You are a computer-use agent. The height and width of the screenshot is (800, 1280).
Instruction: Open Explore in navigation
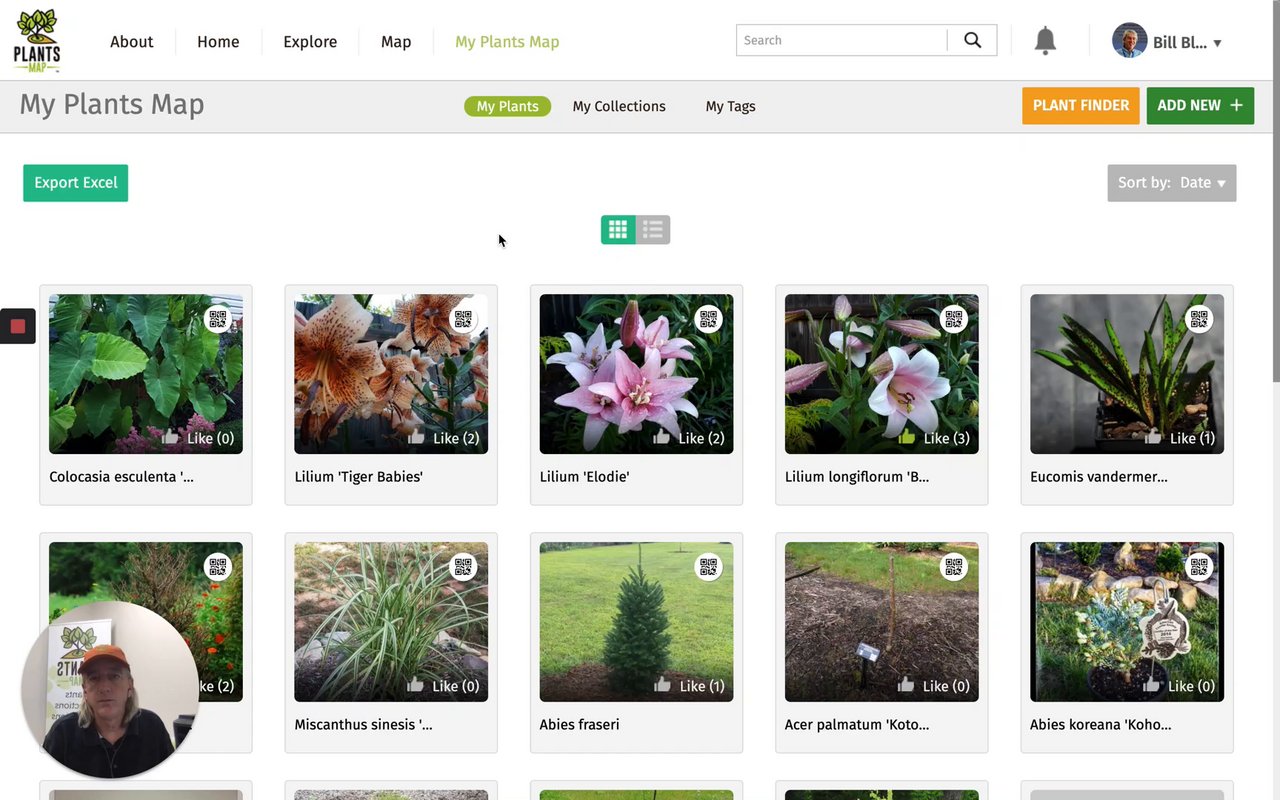[310, 42]
